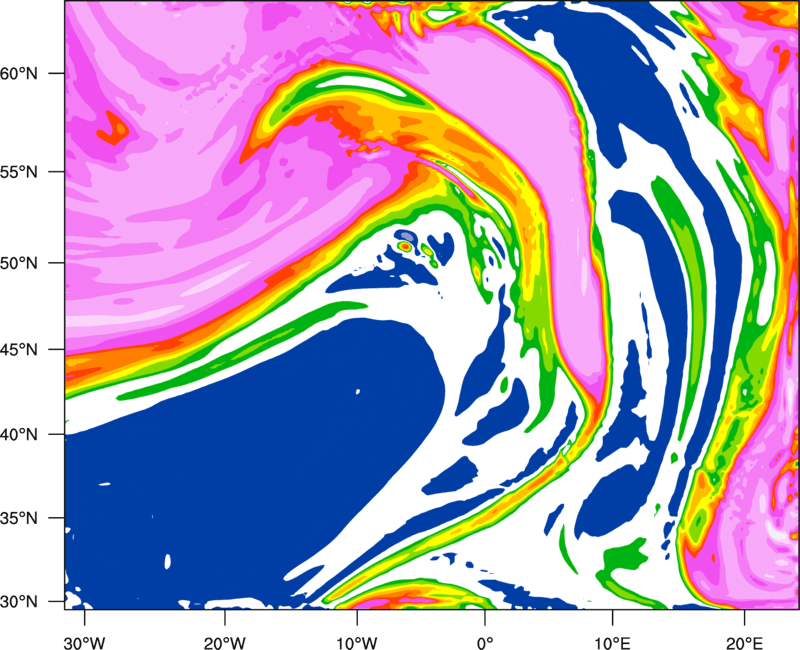800x650 pixels.
Task: Click the 40°N latitude label
Action: [19, 435]
